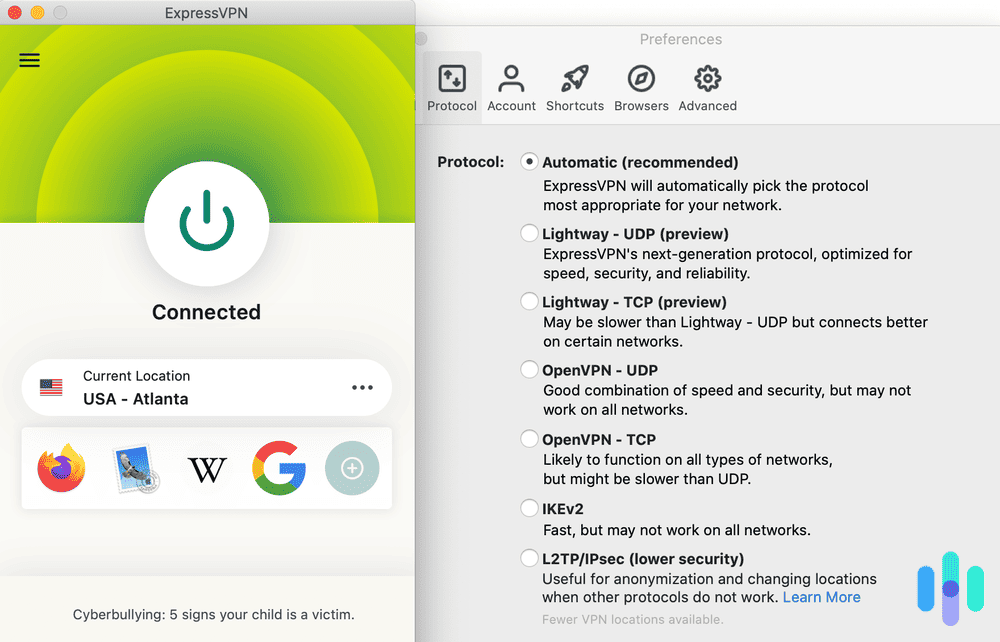Open the Advanced preferences tab

point(707,87)
